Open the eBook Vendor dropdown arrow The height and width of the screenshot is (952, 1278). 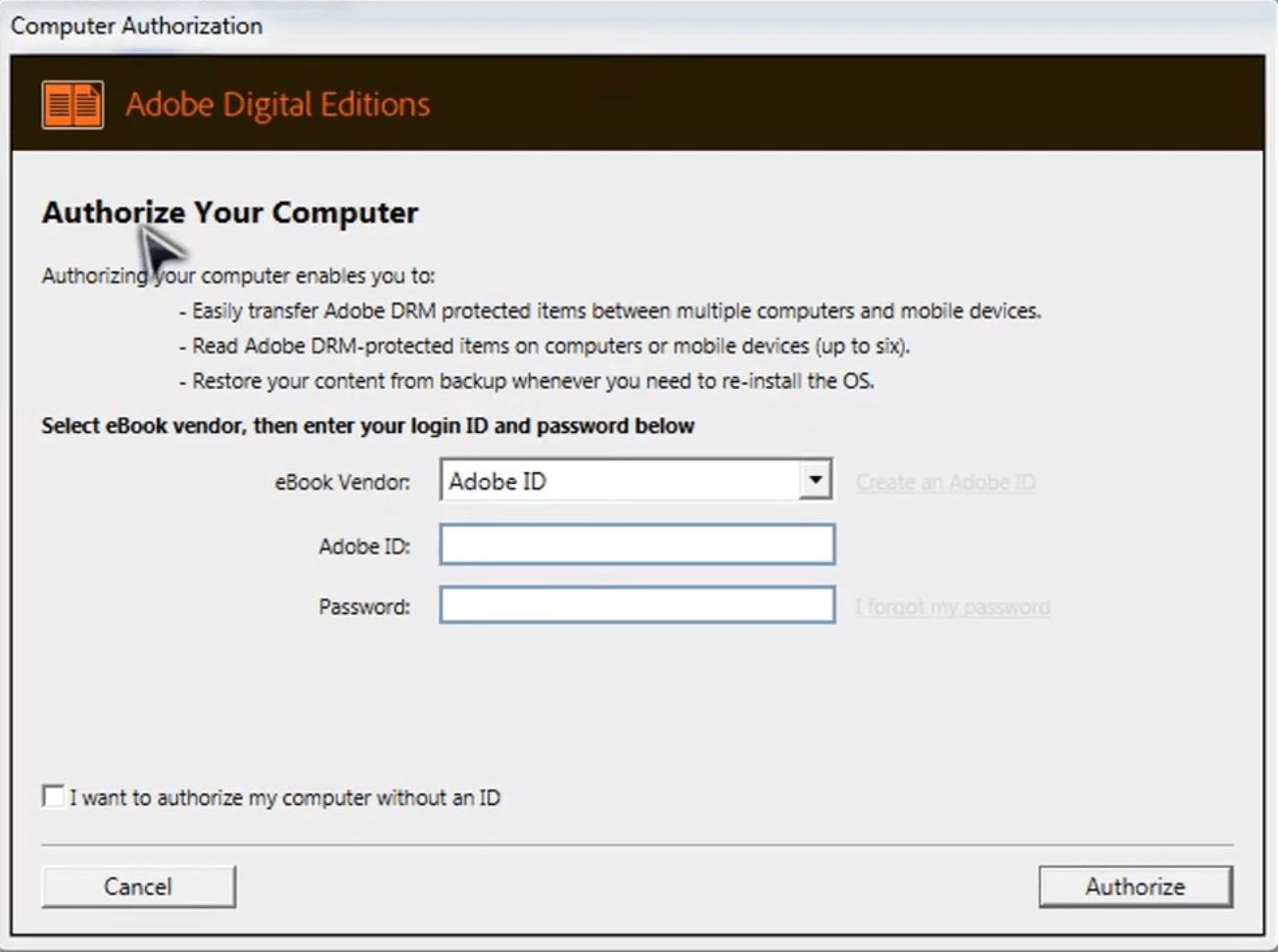click(x=814, y=480)
